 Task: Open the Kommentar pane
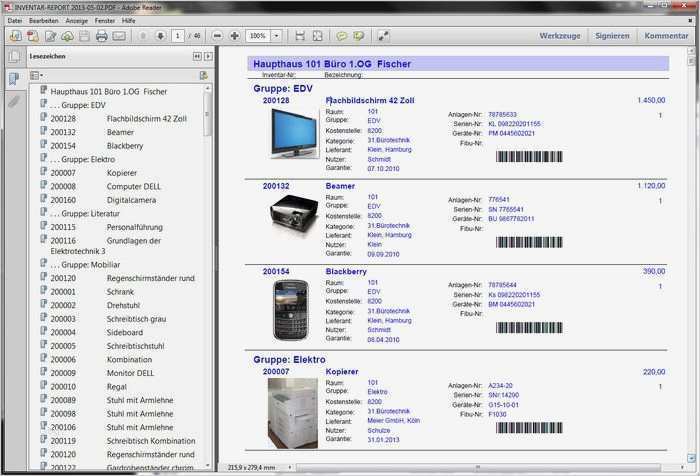666,36
